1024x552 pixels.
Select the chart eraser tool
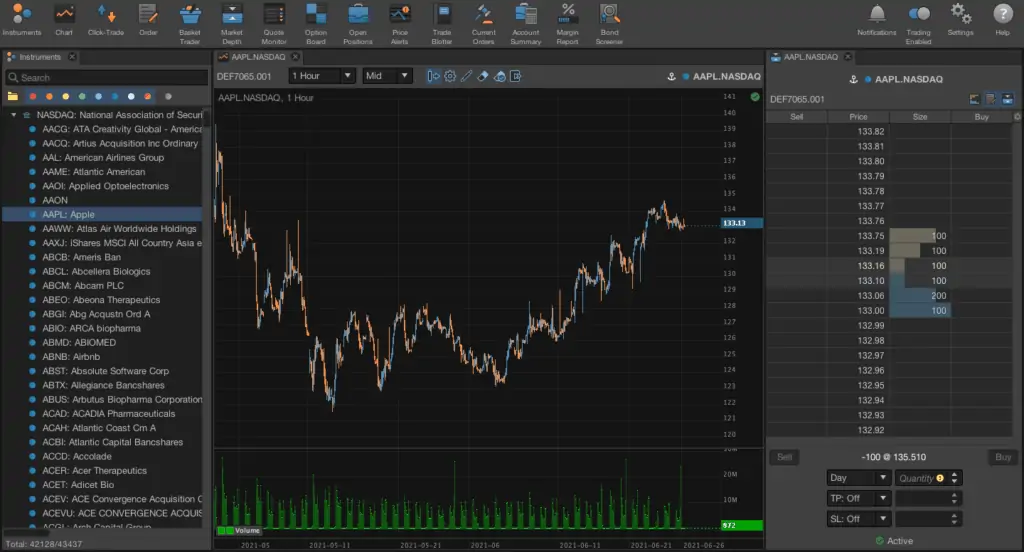[x=483, y=76]
